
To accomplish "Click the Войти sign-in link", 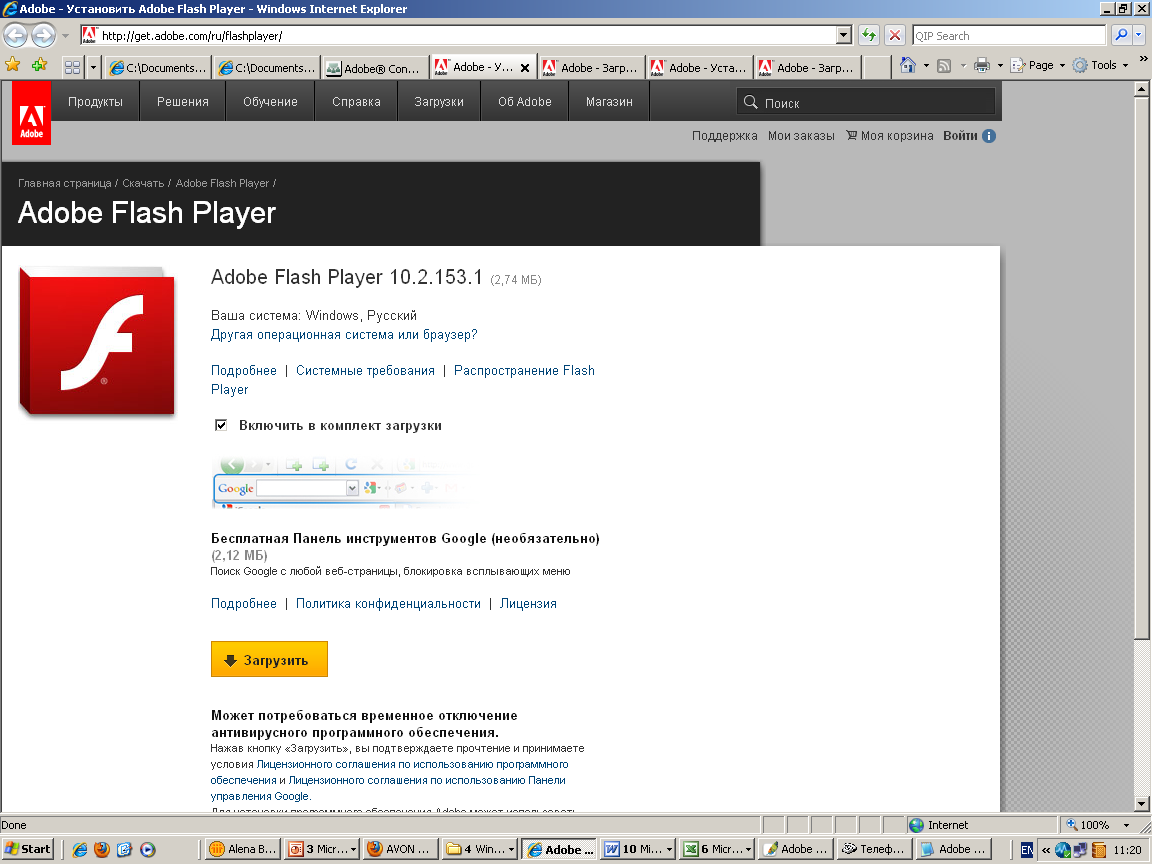I will point(960,135).
